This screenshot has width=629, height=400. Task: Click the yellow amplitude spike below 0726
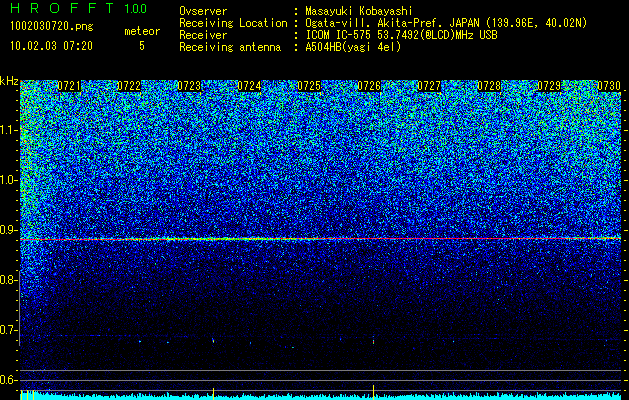click(373, 392)
